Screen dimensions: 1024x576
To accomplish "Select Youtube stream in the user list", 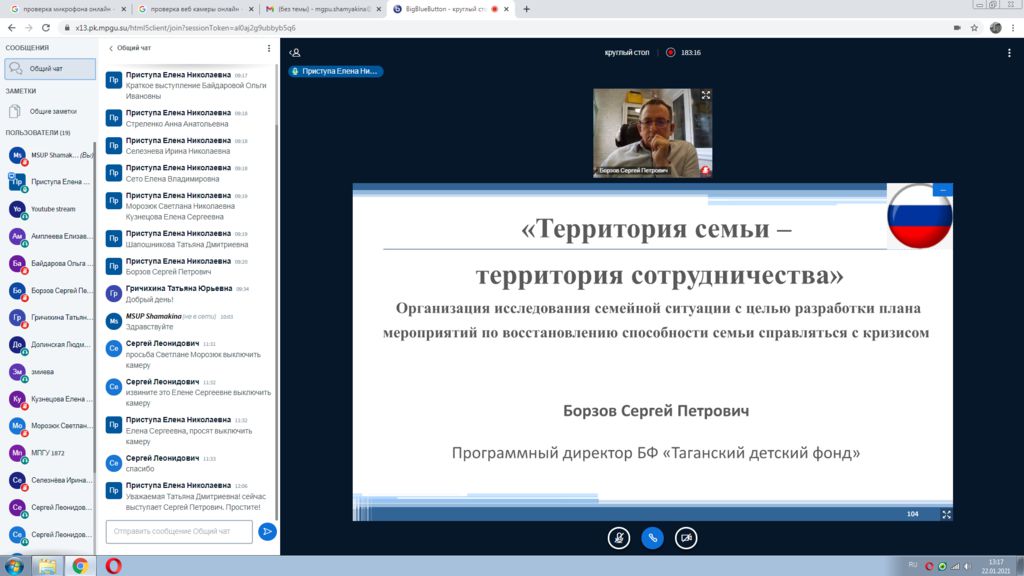I will coord(52,209).
